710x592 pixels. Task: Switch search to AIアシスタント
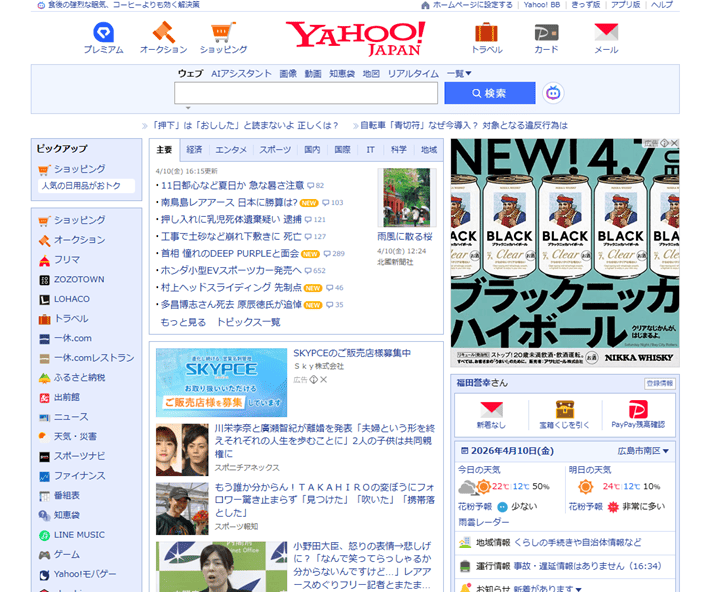pyautogui.click(x=241, y=73)
